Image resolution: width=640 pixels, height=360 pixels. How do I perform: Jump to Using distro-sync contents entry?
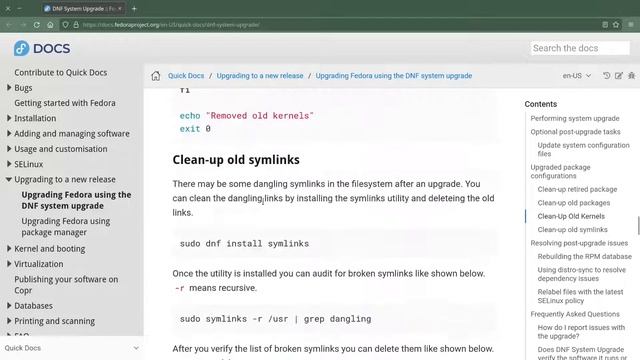point(582,274)
